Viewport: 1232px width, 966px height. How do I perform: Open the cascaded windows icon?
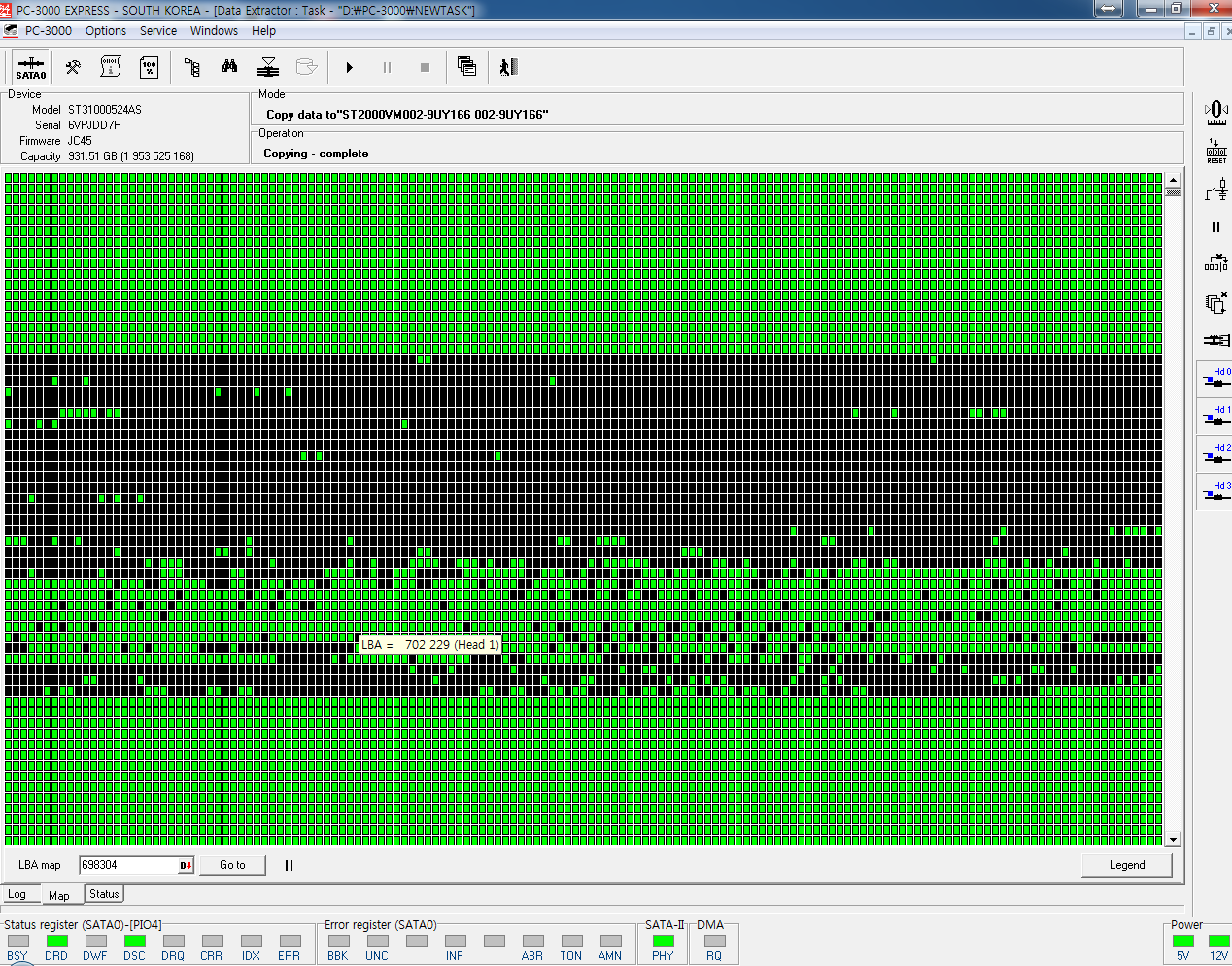pos(467,67)
